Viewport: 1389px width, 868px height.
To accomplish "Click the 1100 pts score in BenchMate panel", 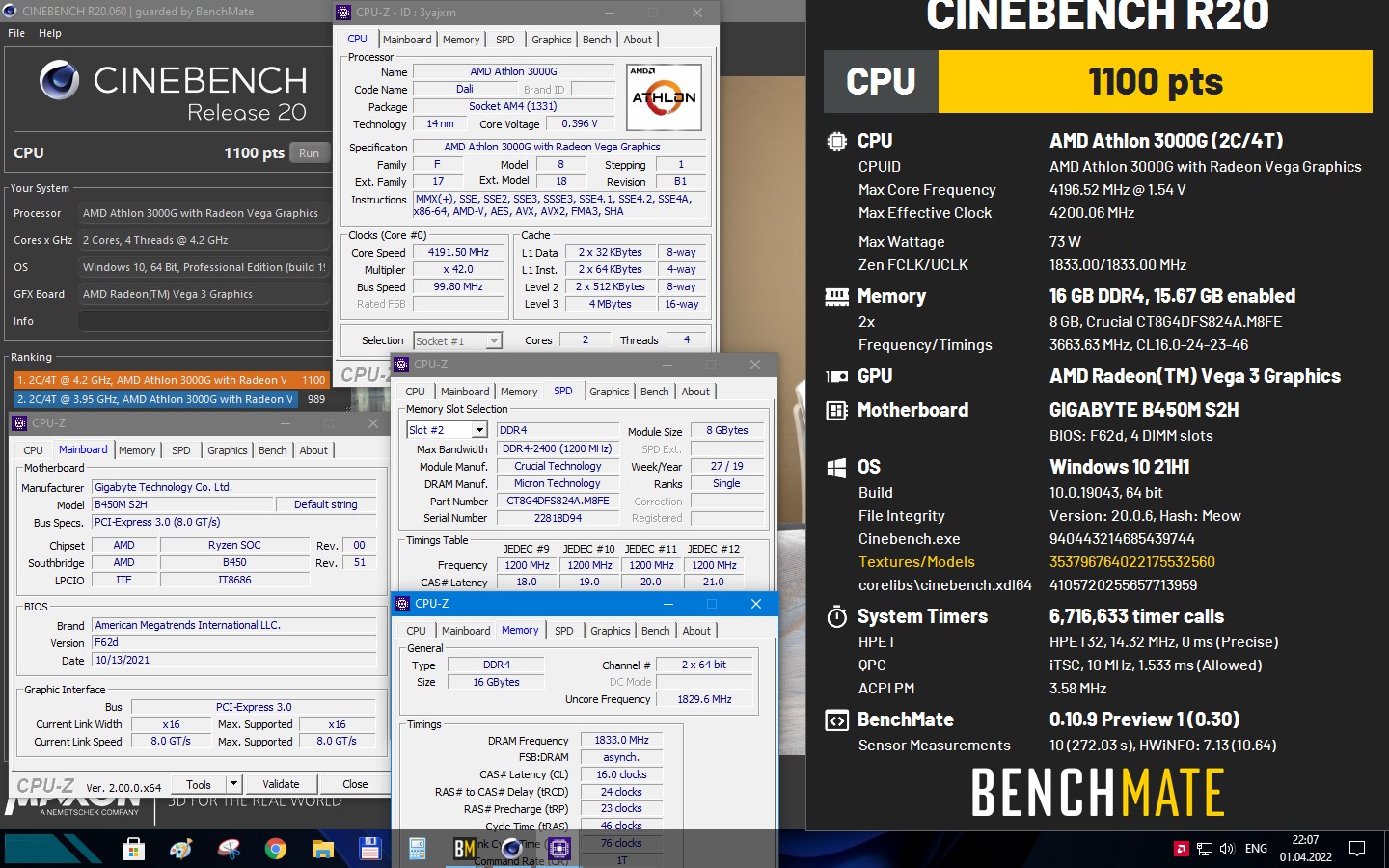I will pos(1155,82).
